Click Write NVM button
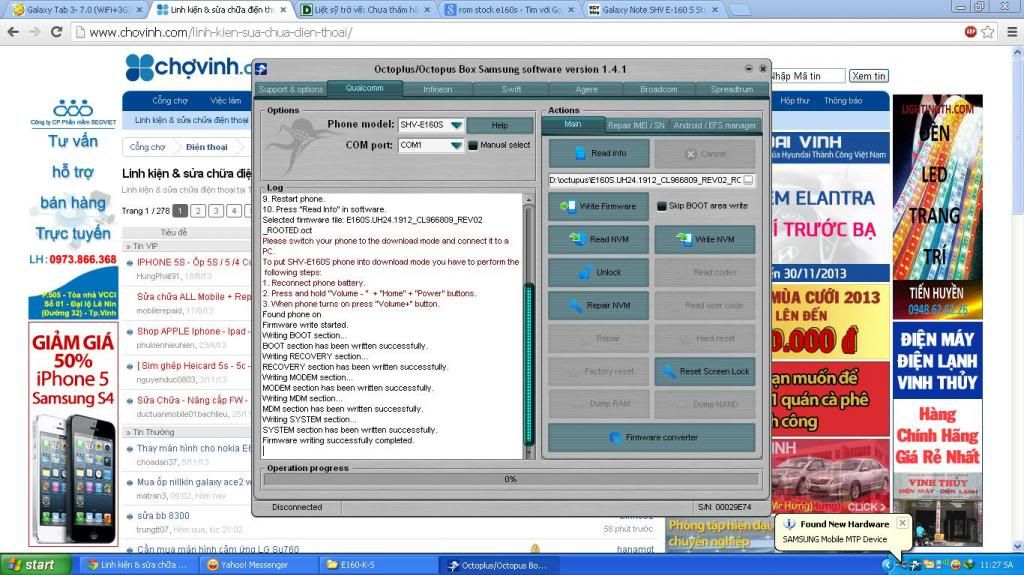 click(705, 239)
